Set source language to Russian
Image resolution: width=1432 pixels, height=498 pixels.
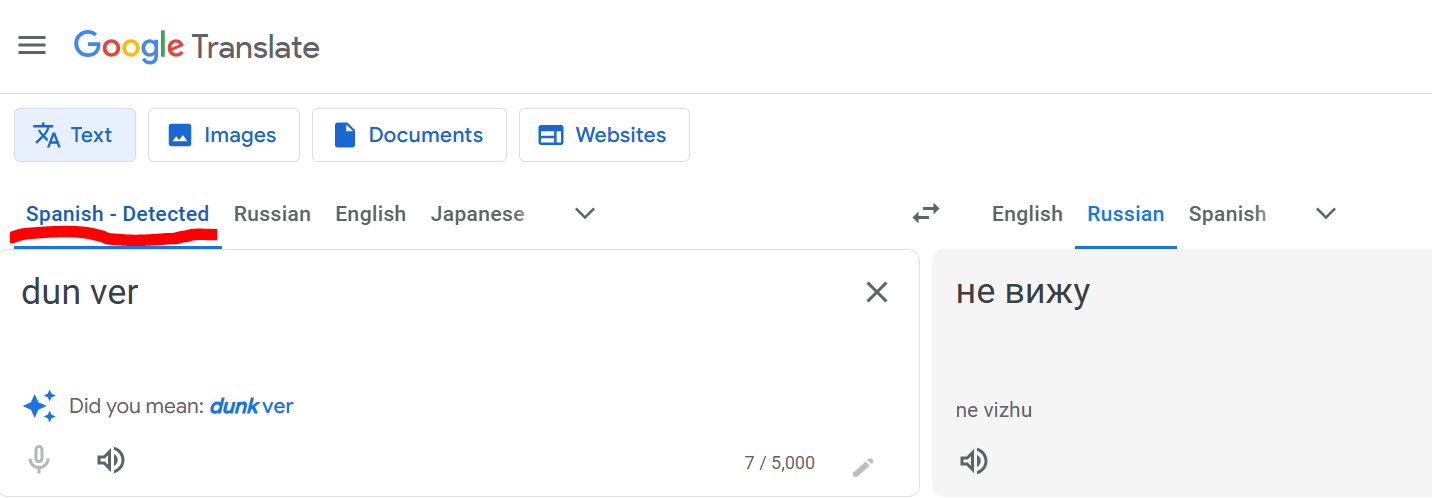coord(272,214)
